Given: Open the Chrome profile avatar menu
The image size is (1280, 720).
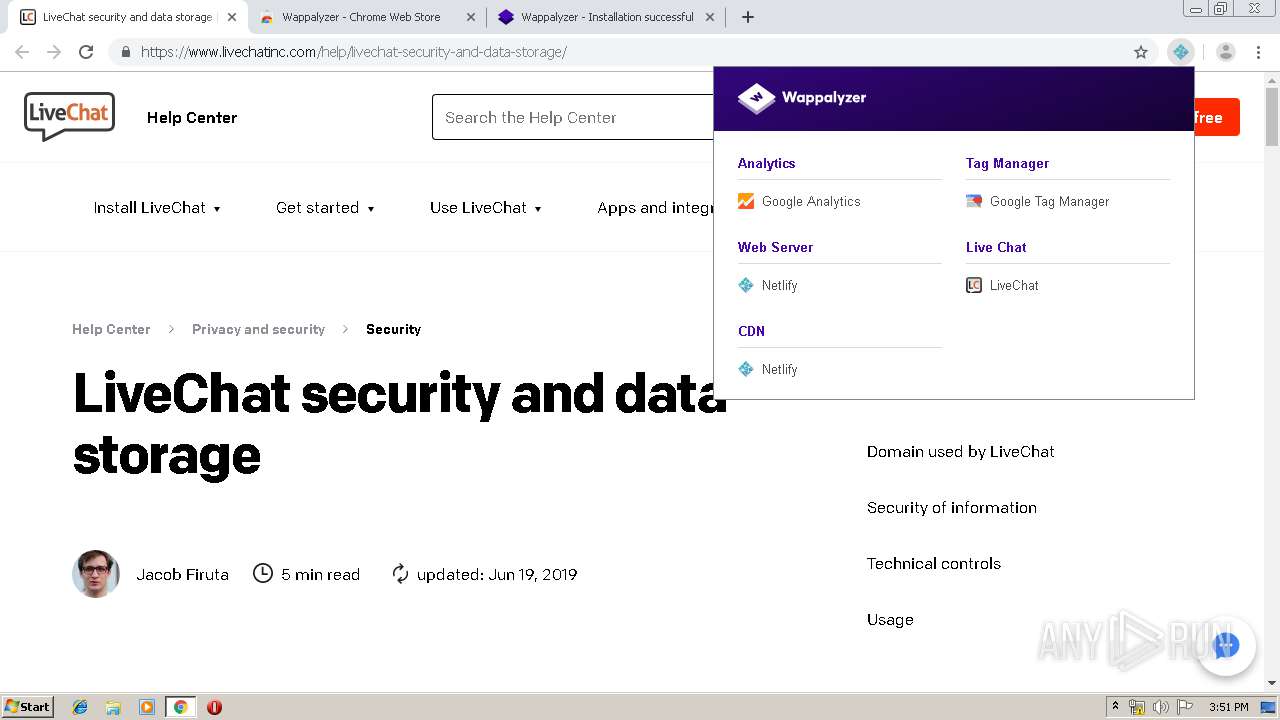Looking at the screenshot, I should [x=1226, y=52].
